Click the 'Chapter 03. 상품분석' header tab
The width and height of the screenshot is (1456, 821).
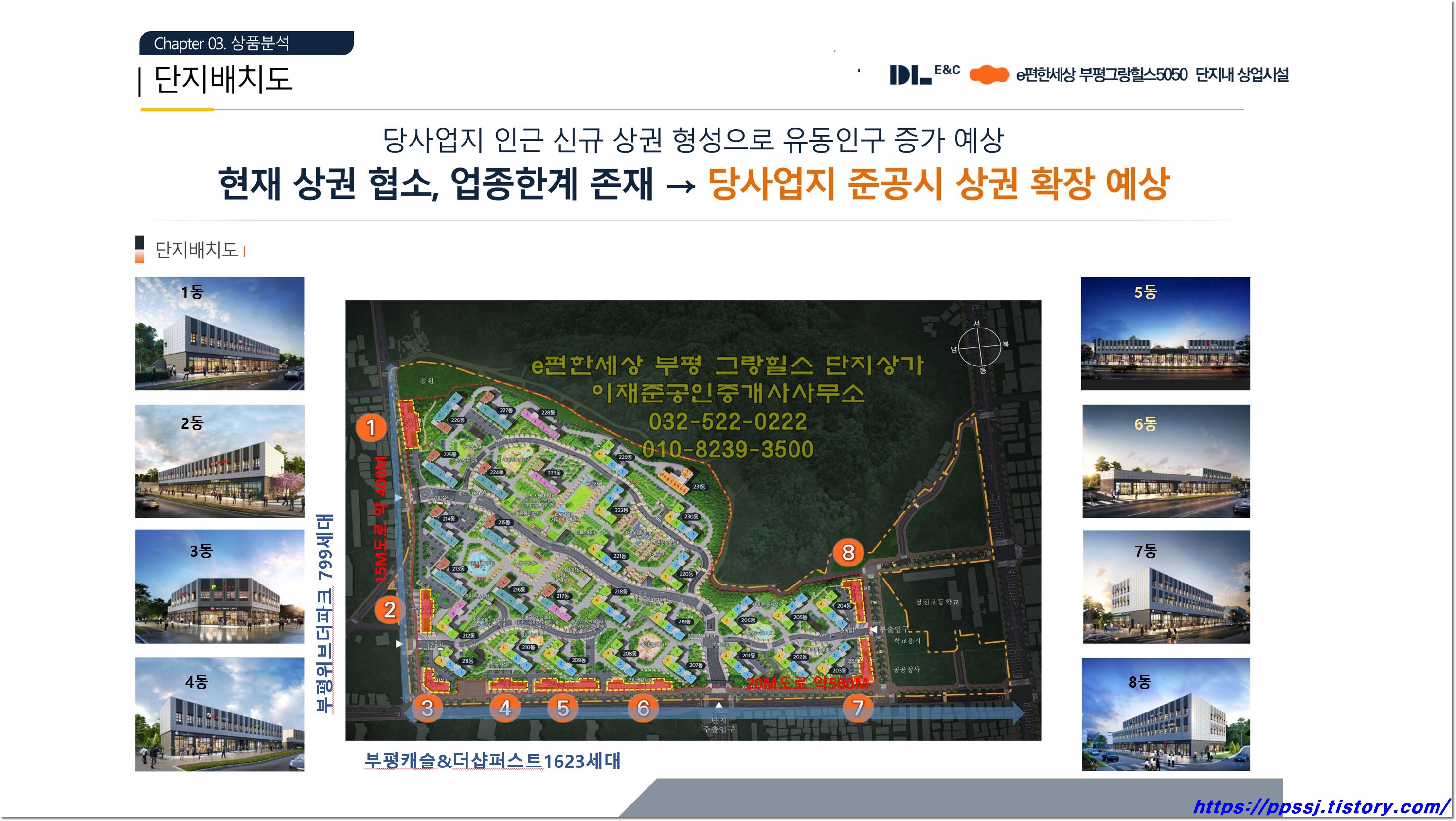coord(247,43)
